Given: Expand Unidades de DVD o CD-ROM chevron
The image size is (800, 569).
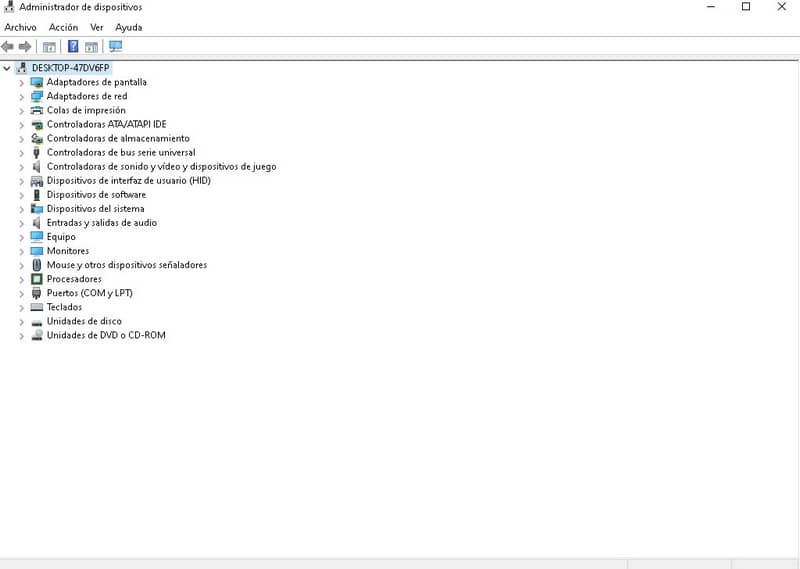Looking at the screenshot, I should click(21, 336).
